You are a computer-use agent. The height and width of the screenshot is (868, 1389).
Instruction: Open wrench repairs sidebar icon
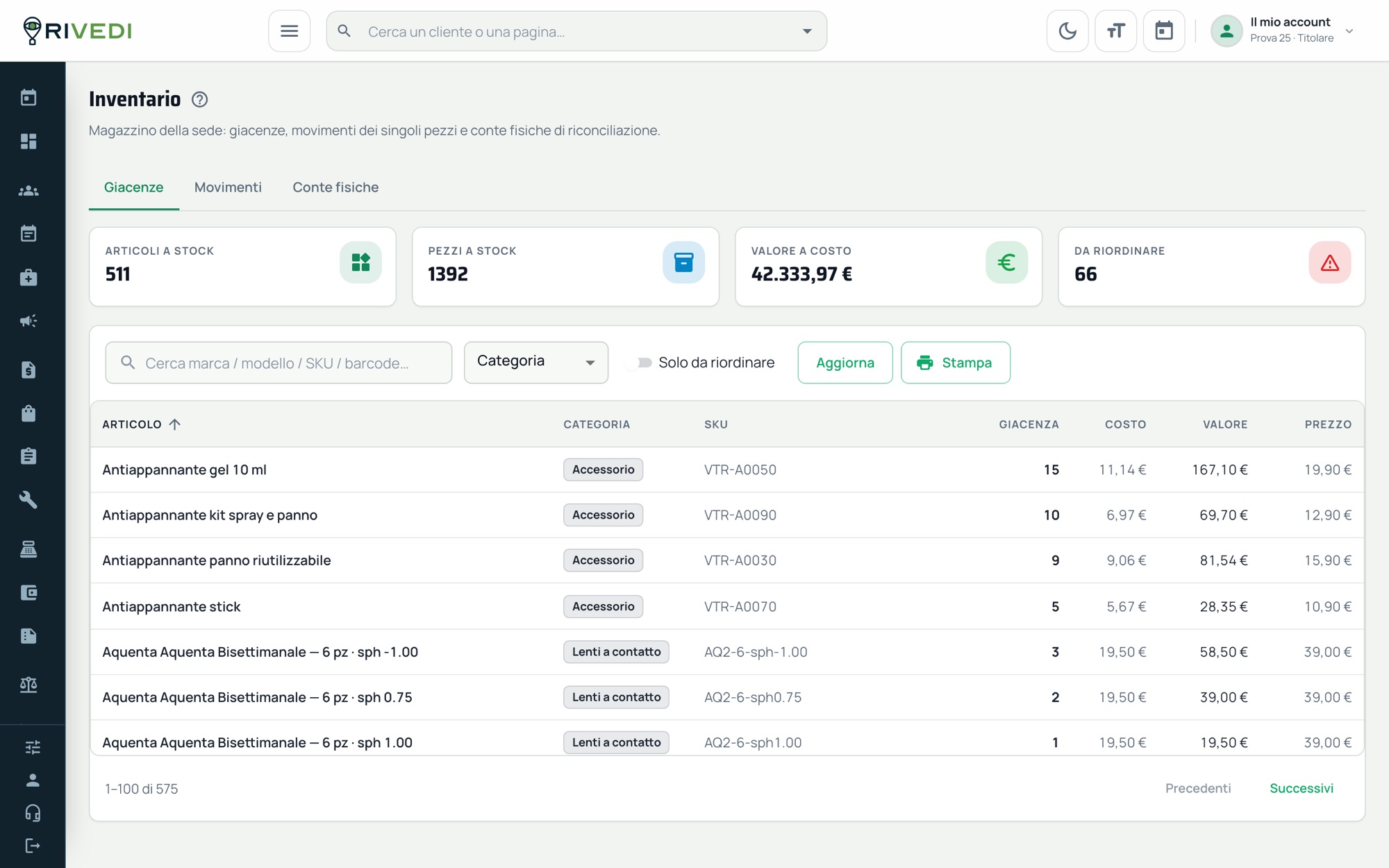28,499
